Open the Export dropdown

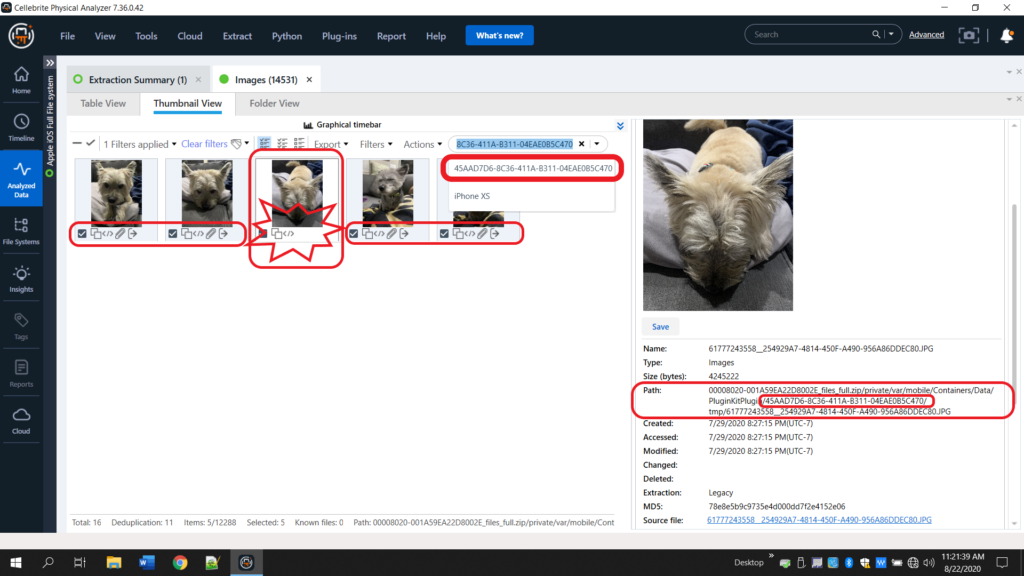tap(330, 144)
